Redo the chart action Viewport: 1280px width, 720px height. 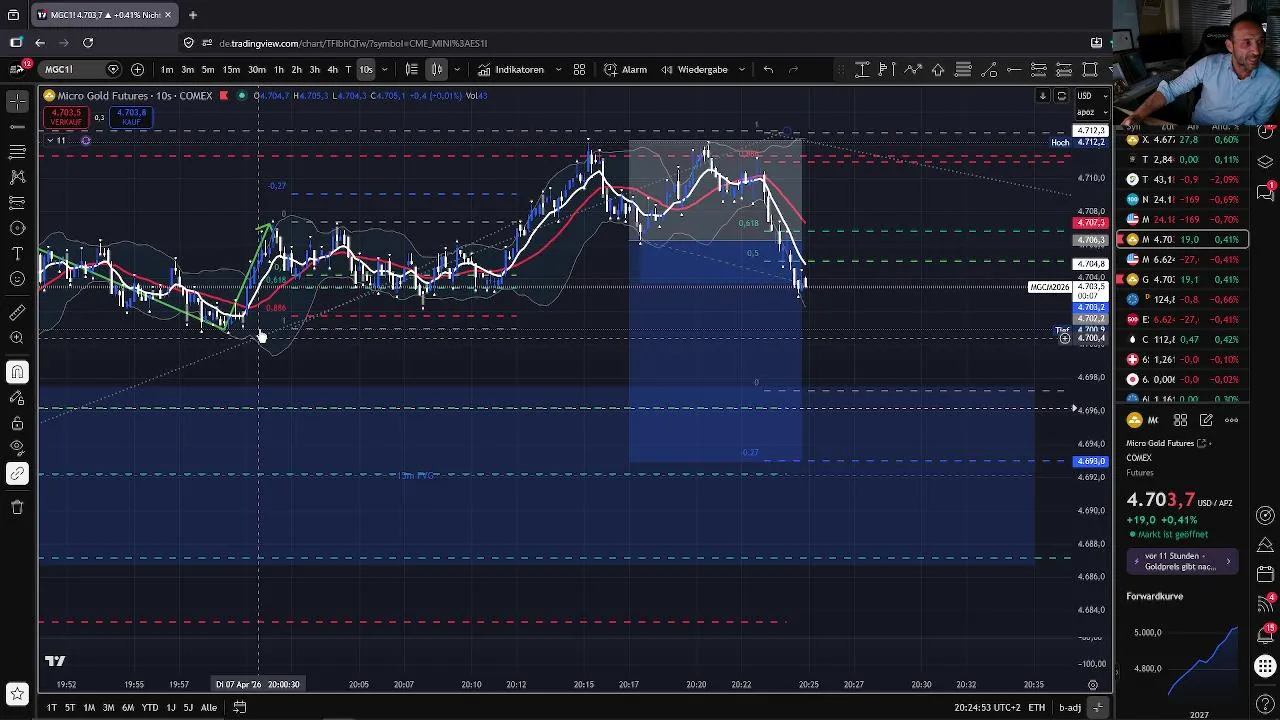point(793,69)
